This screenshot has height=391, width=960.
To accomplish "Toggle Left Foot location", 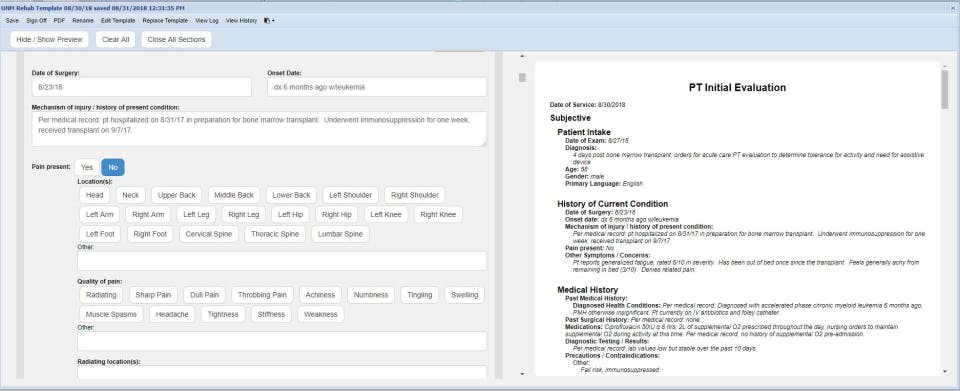I will (x=100, y=234).
